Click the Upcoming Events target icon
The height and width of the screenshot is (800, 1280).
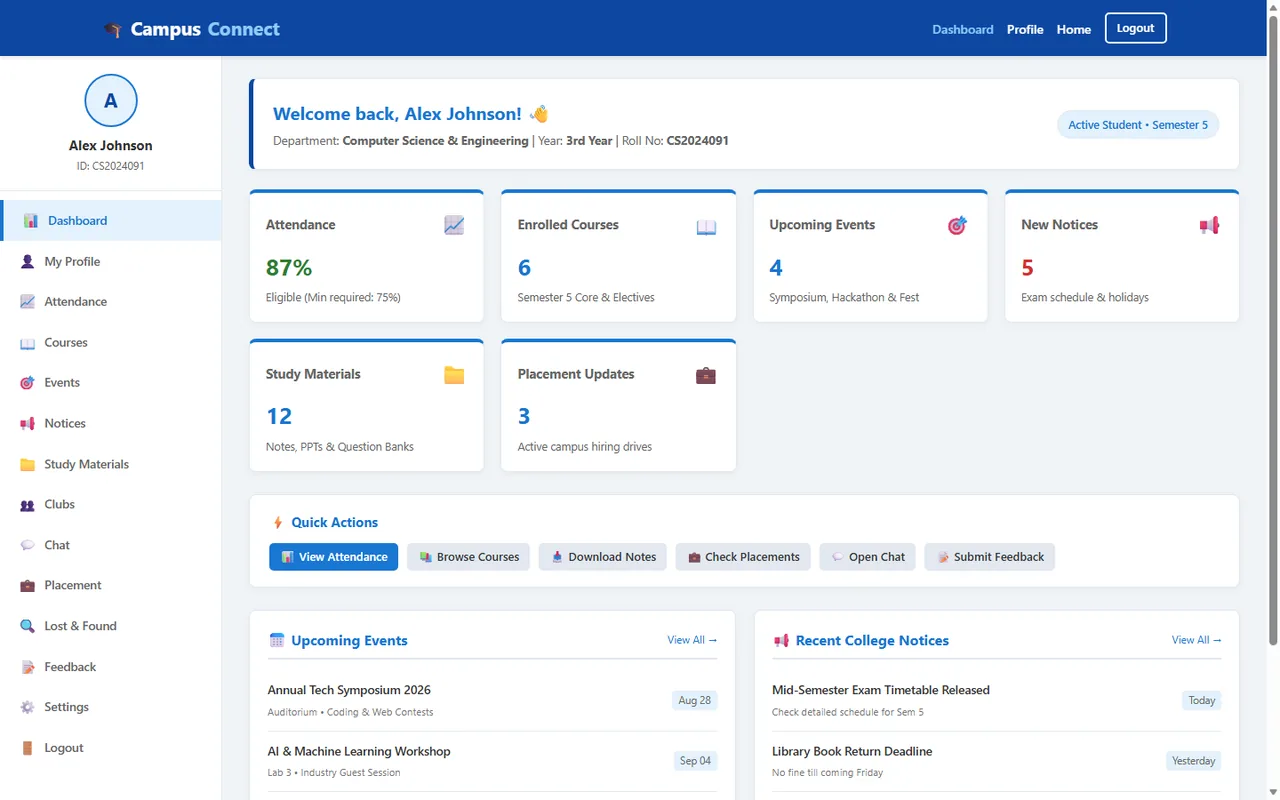(957, 226)
